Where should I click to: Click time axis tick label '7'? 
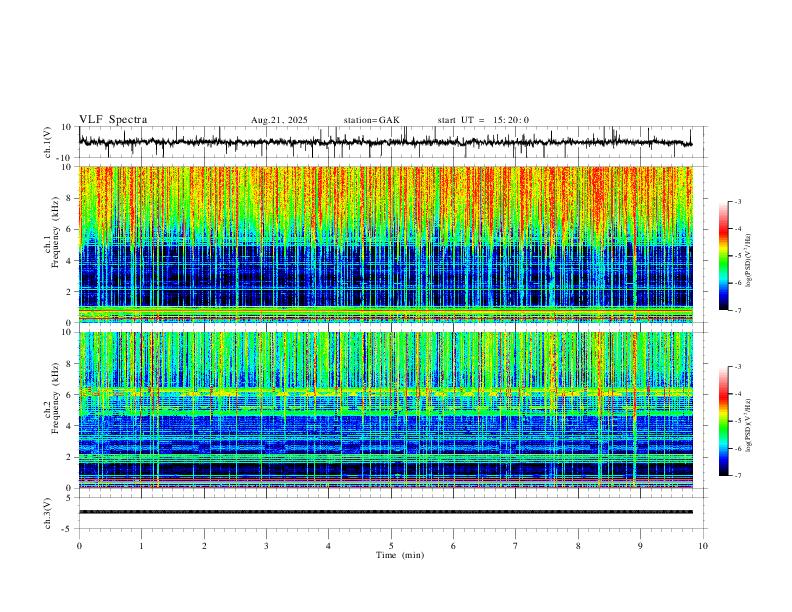click(516, 546)
